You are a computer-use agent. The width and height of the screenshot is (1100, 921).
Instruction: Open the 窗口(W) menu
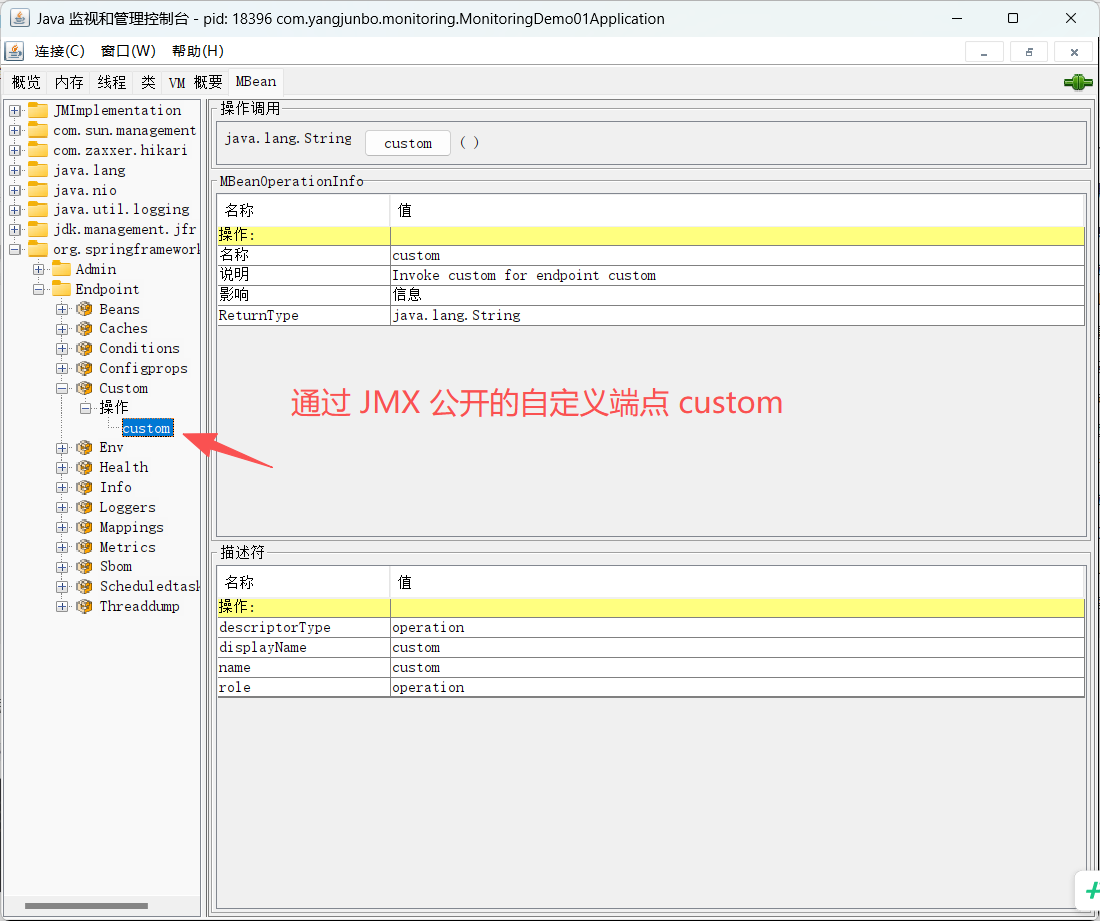click(128, 51)
